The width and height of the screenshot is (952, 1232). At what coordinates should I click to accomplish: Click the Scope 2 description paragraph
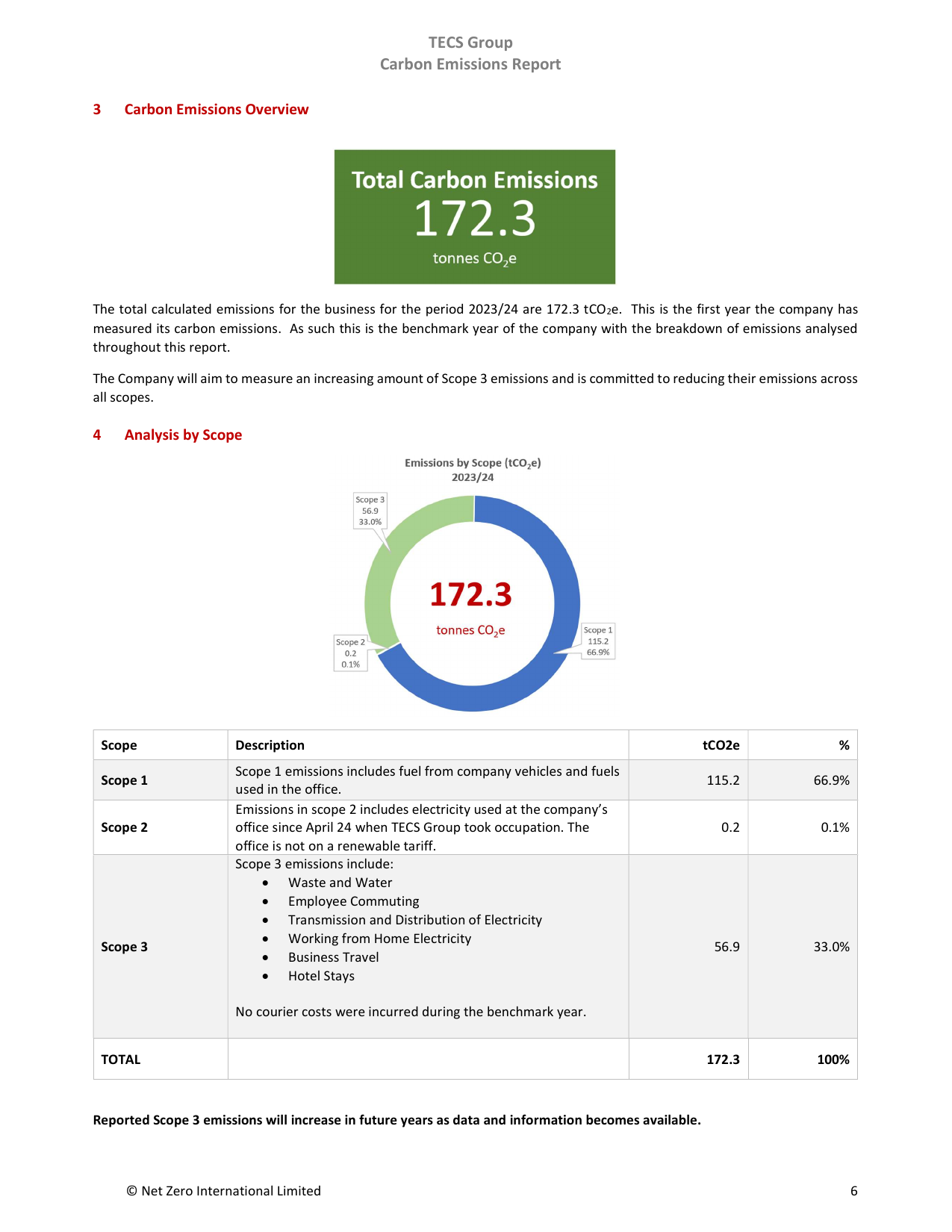(422, 827)
